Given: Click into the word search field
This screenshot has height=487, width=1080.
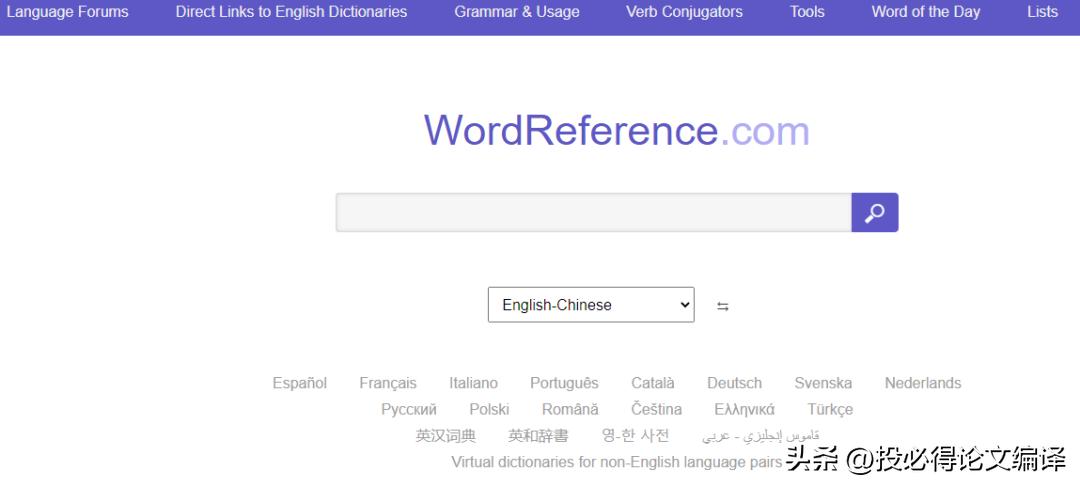Looking at the screenshot, I should point(594,212).
